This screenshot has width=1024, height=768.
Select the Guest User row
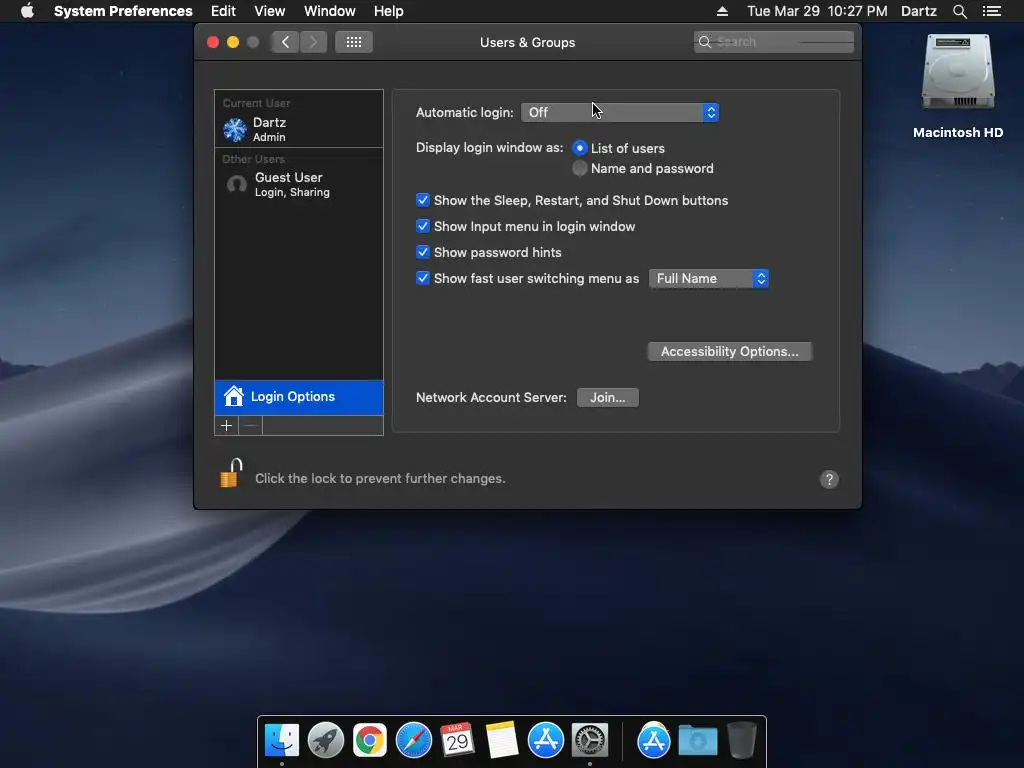tap(299, 184)
